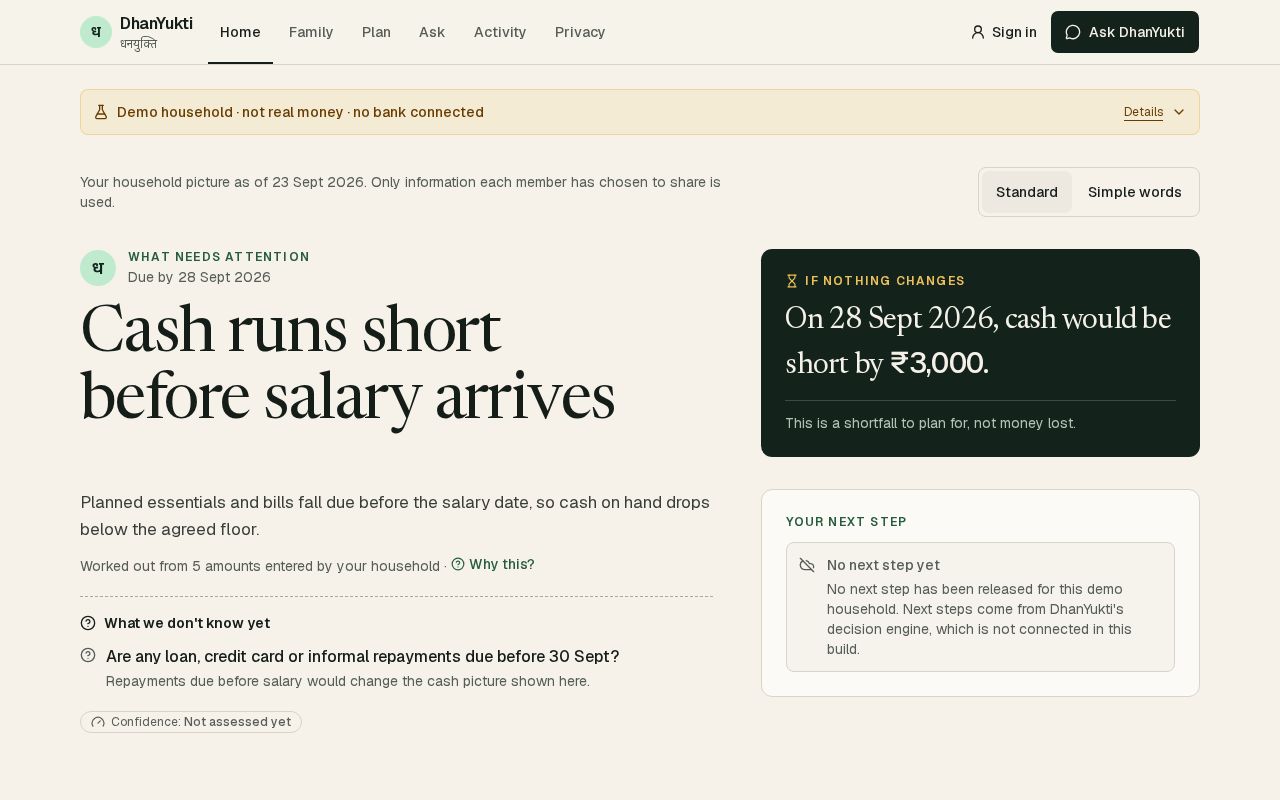
Task: Click the Due by 28 Sept 2026 text
Action: pyautogui.click(x=199, y=277)
